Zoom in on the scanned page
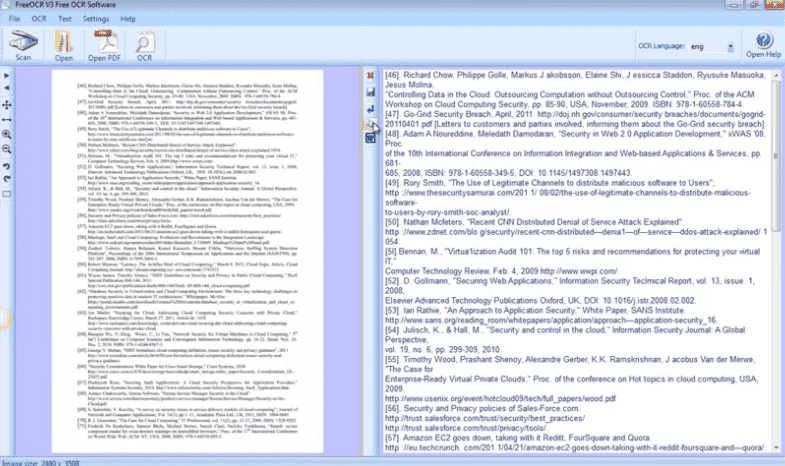 7,134
